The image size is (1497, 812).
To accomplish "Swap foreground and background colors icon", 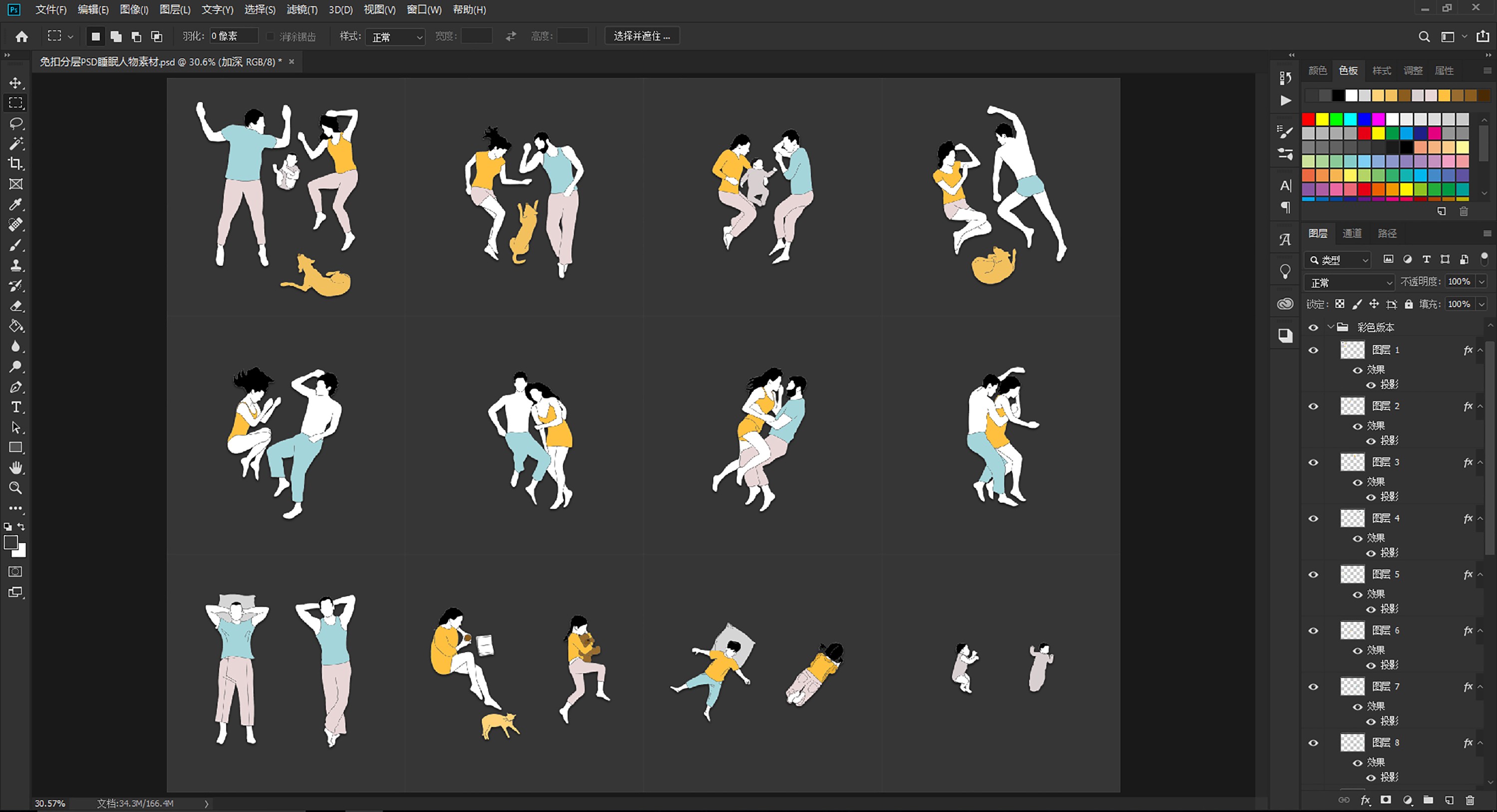I will 21,527.
